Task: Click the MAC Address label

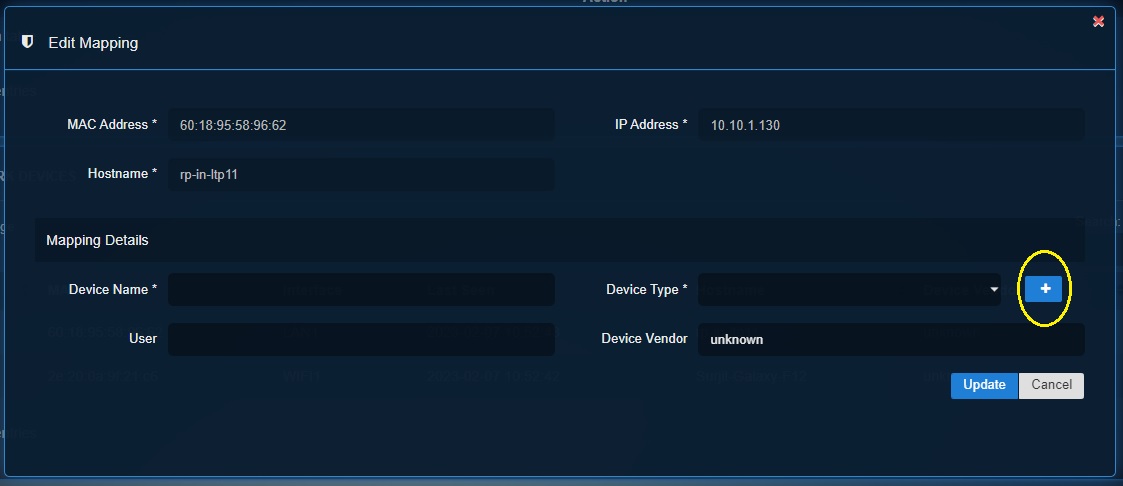Action: pos(112,125)
